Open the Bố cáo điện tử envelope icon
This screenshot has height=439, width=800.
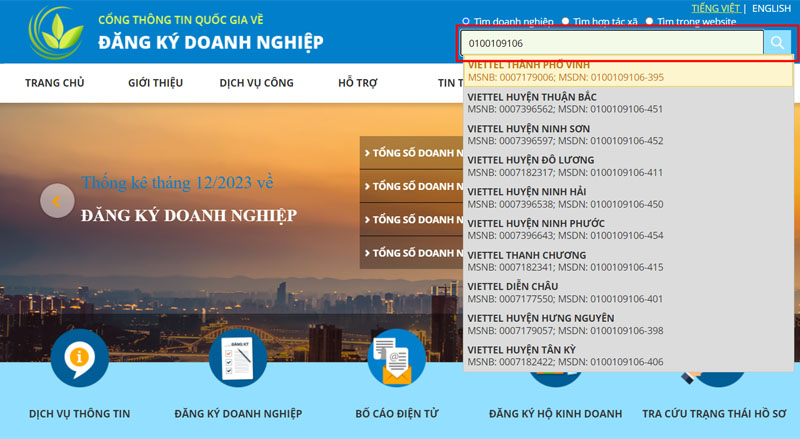pos(396,357)
